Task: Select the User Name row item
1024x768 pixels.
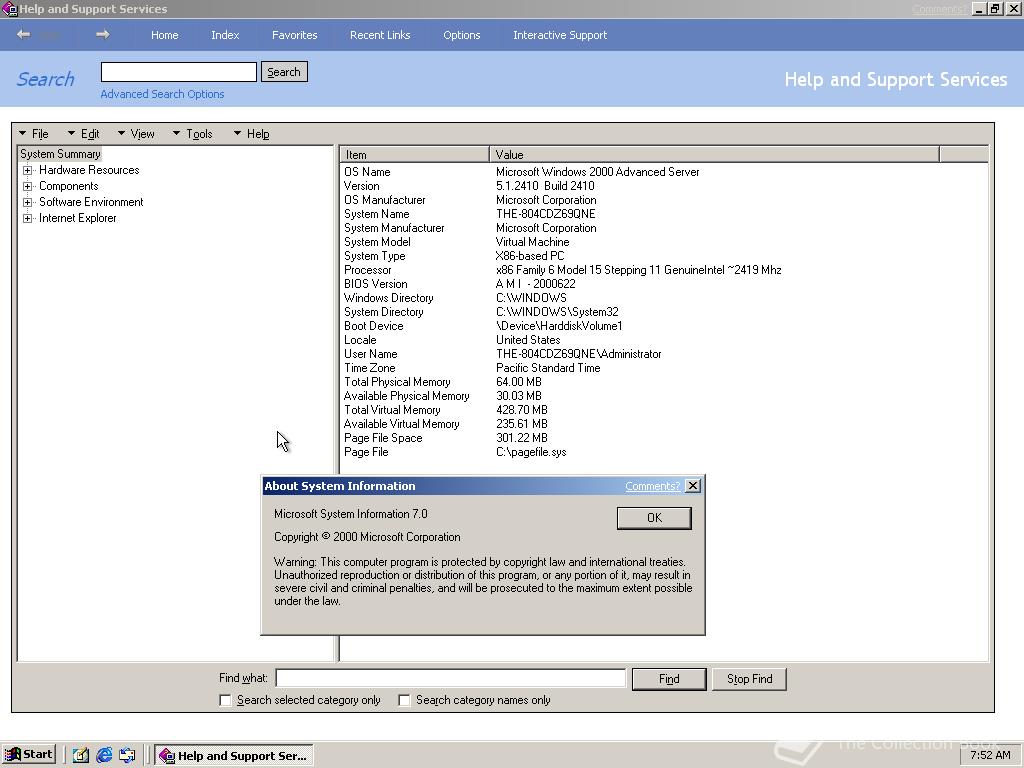Action: pos(370,354)
